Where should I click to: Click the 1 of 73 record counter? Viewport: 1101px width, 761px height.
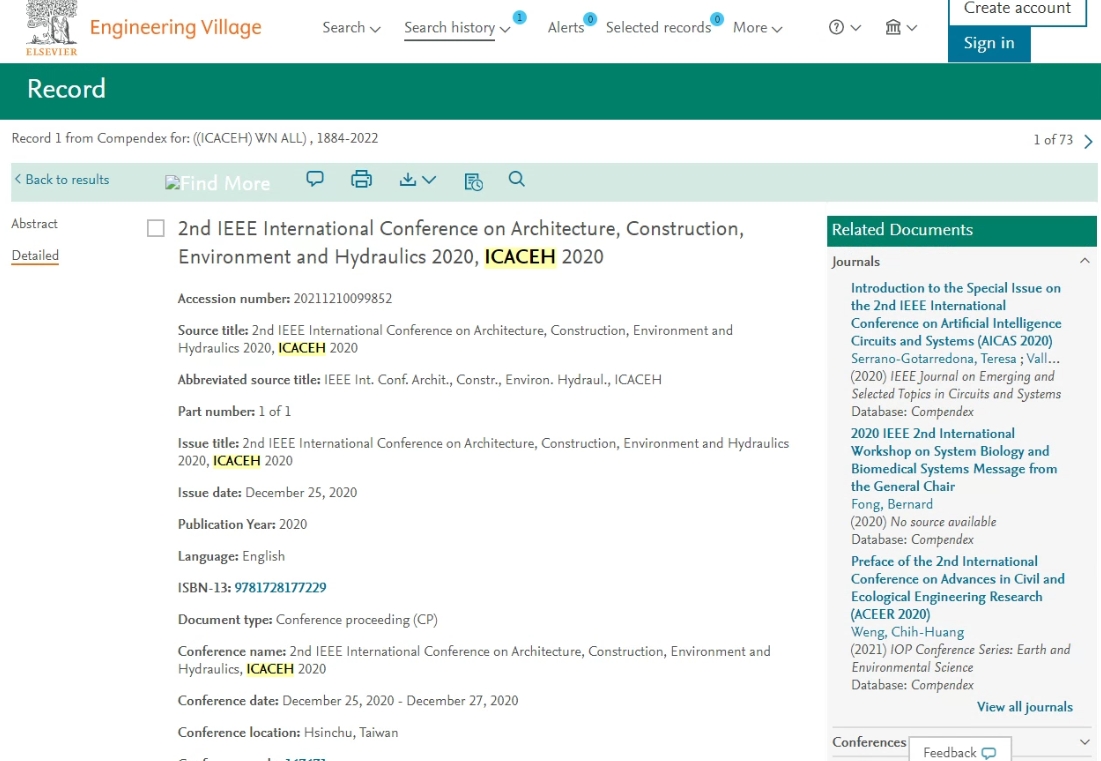pyautogui.click(x=1053, y=140)
